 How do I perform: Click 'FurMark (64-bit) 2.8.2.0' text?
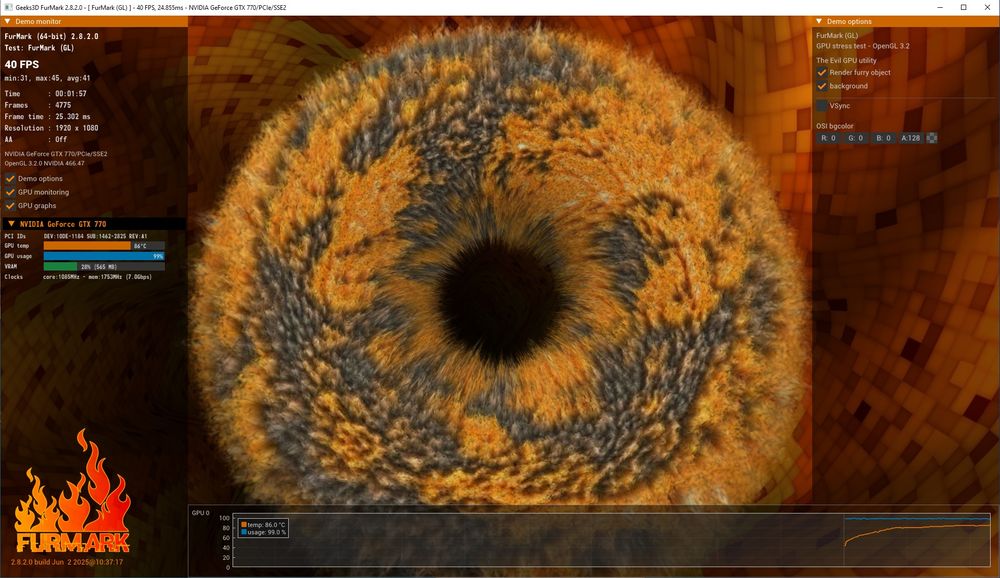pos(52,36)
